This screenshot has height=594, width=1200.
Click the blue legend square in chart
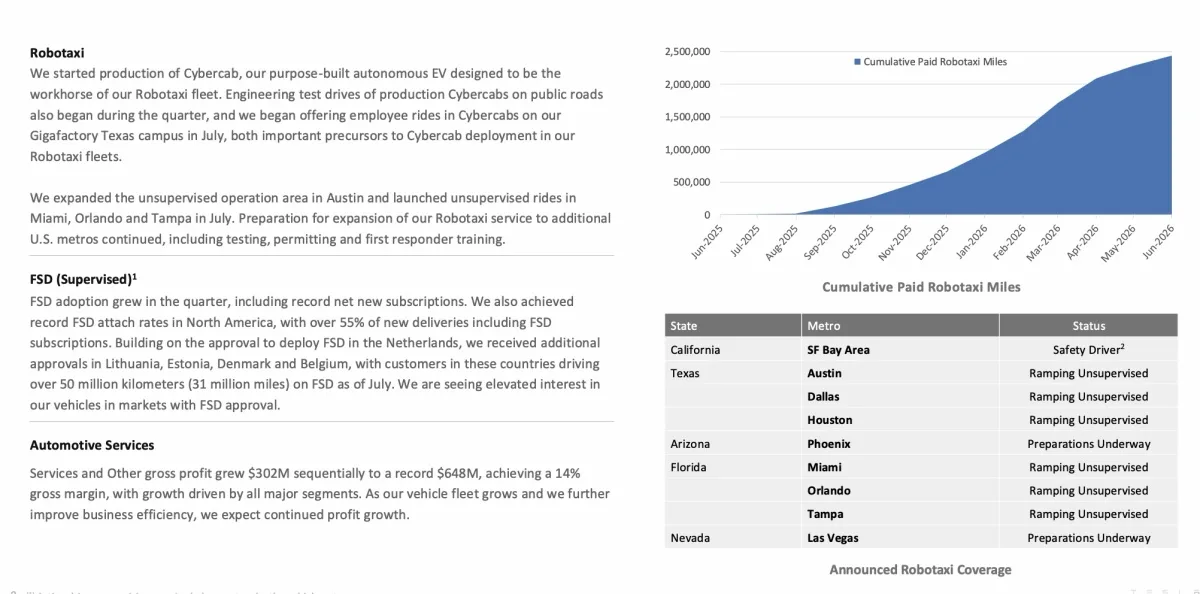[857, 62]
